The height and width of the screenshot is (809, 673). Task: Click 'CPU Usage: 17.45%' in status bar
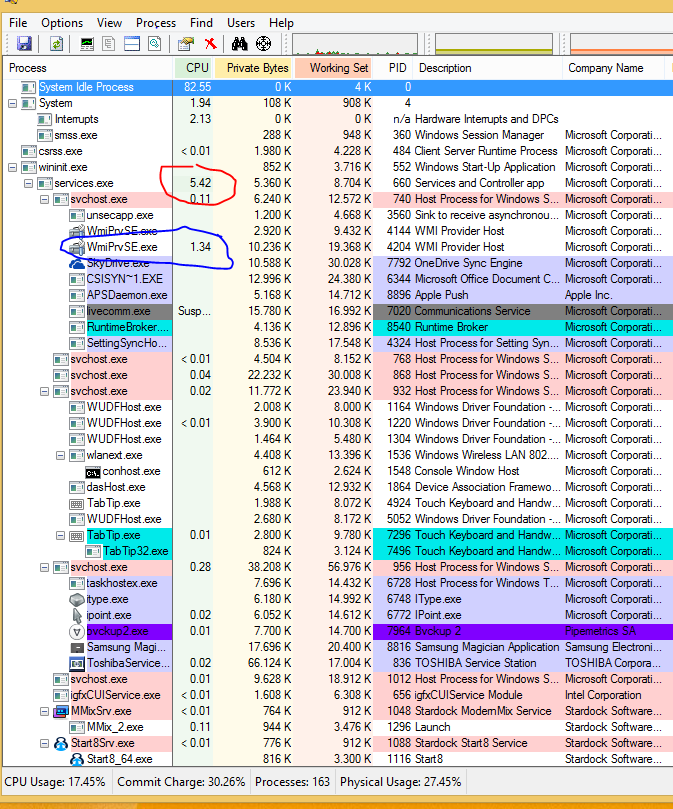point(55,782)
